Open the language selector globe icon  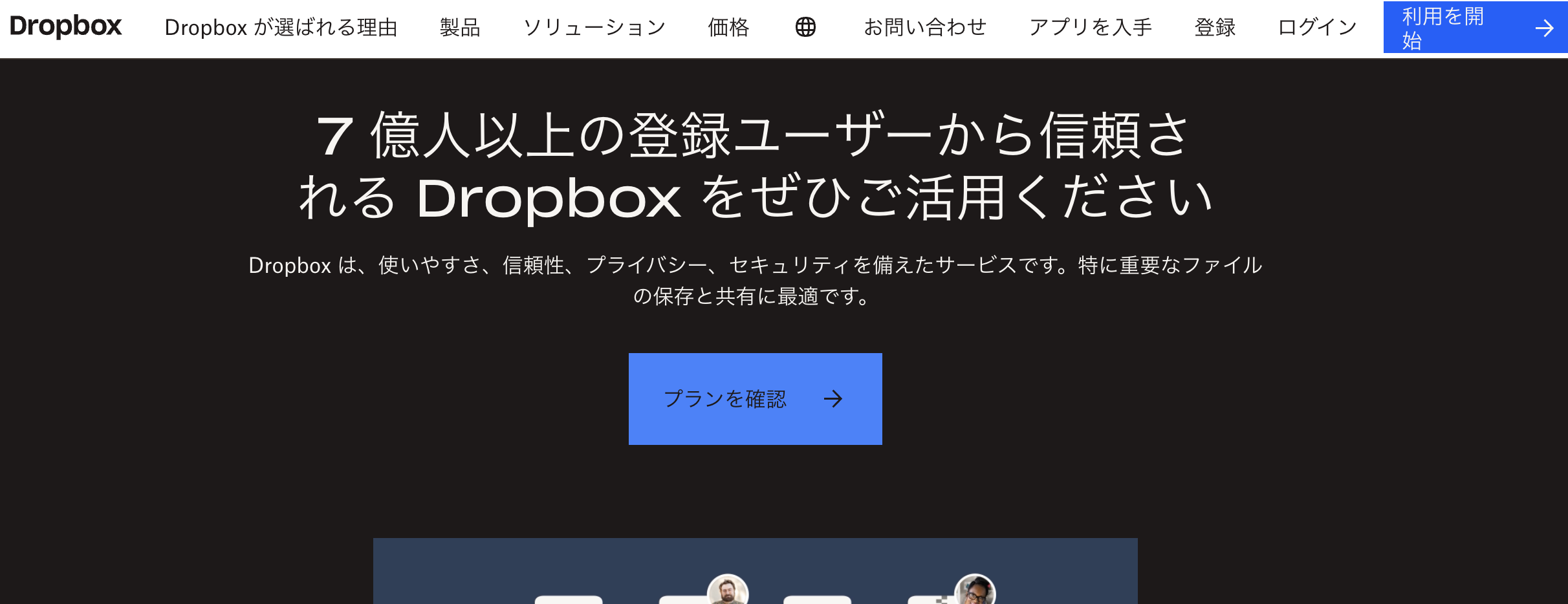(x=807, y=28)
